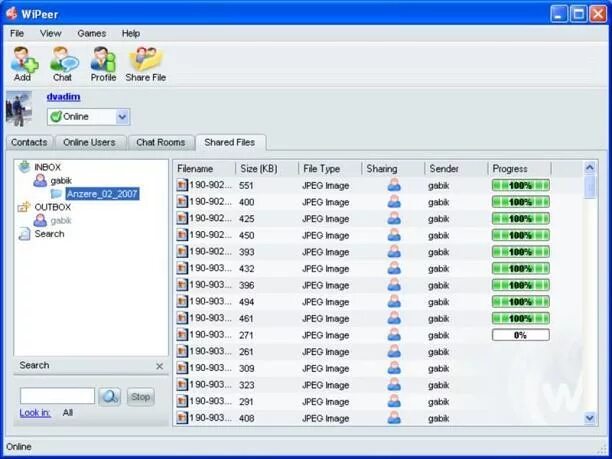Open the View menu
The width and height of the screenshot is (612, 459).
[x=51, y=34]
